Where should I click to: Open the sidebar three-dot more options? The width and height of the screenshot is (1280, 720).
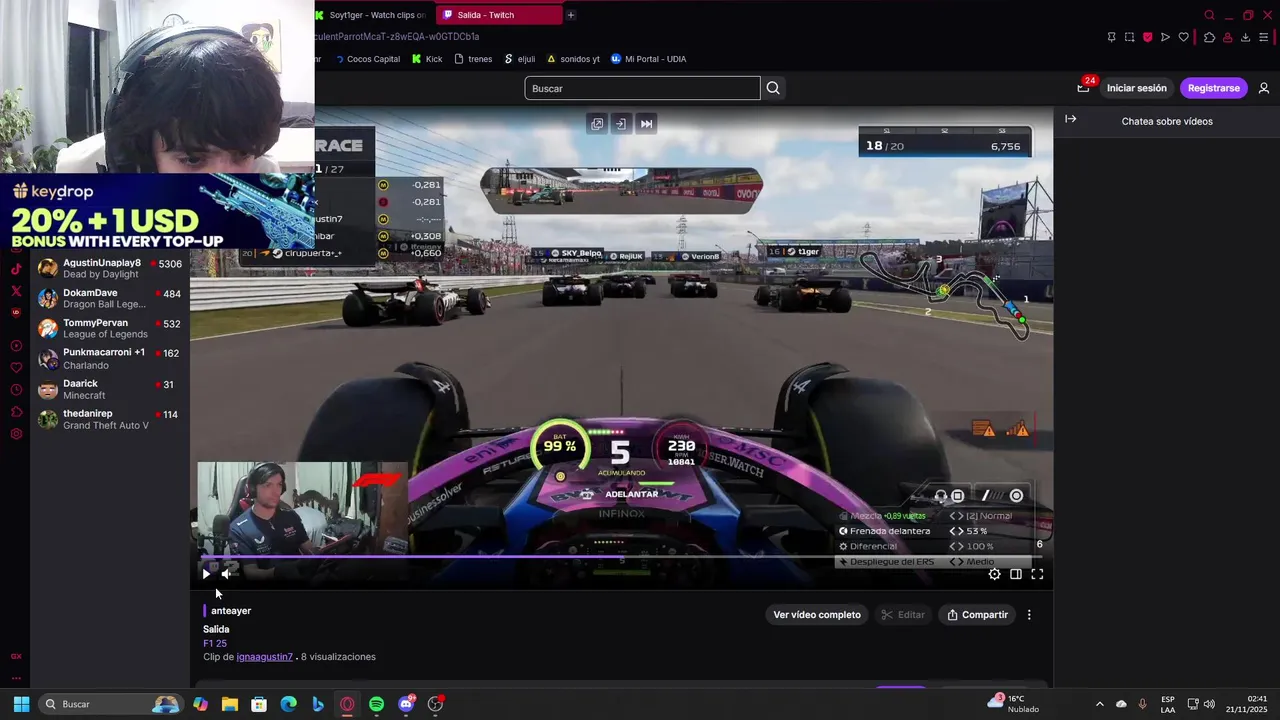16,678
